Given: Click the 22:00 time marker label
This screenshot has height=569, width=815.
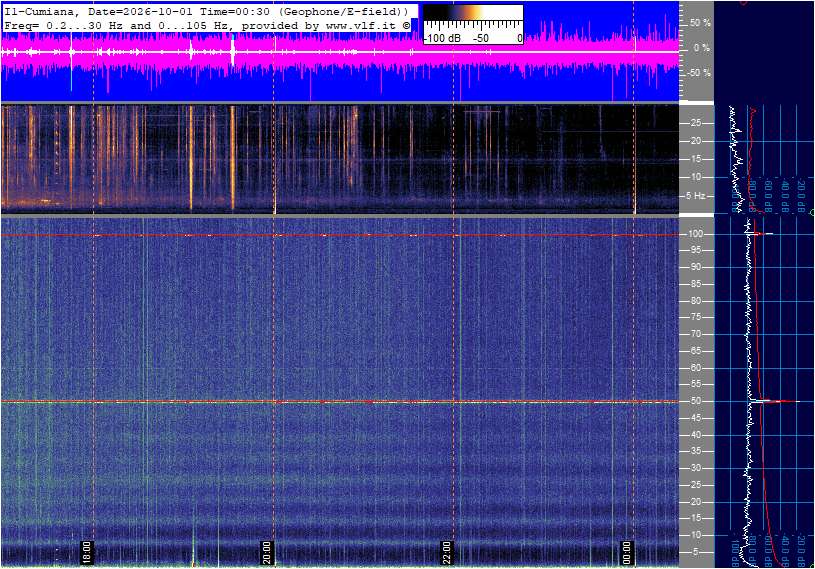Looking at the screenshot, I should pos(446,552).
